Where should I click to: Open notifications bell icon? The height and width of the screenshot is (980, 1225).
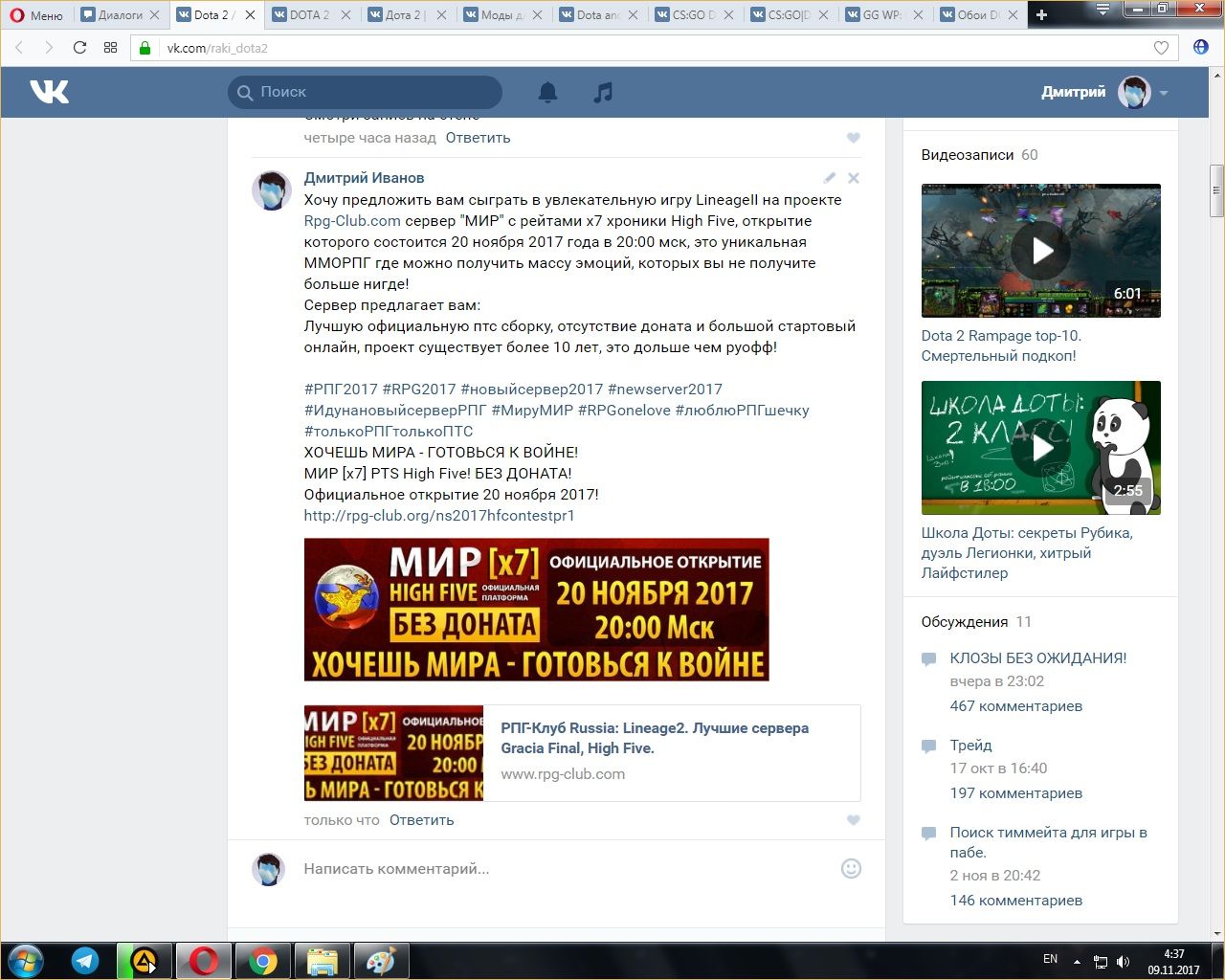(547, 92)
